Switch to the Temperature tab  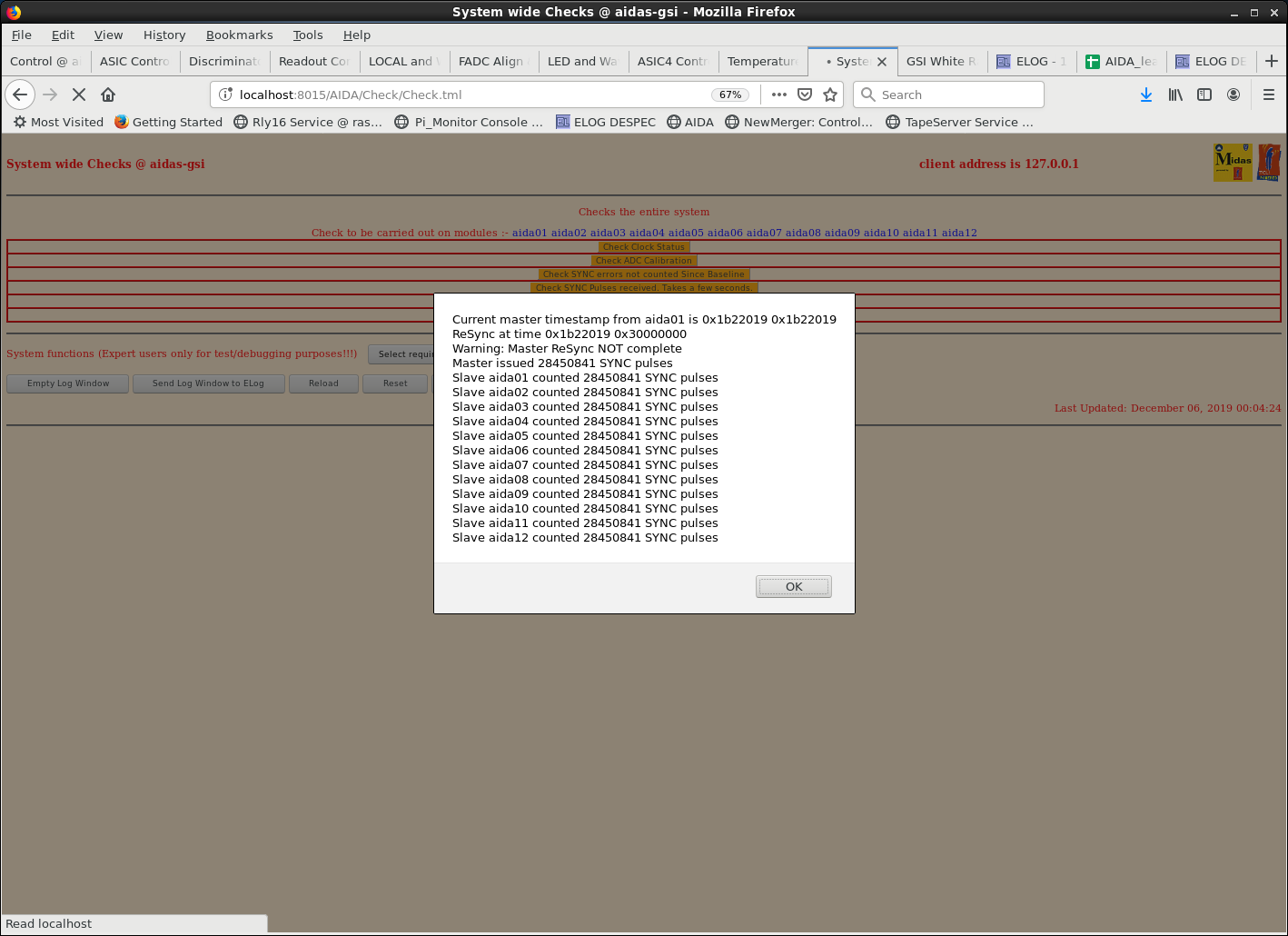click(762, 61)
